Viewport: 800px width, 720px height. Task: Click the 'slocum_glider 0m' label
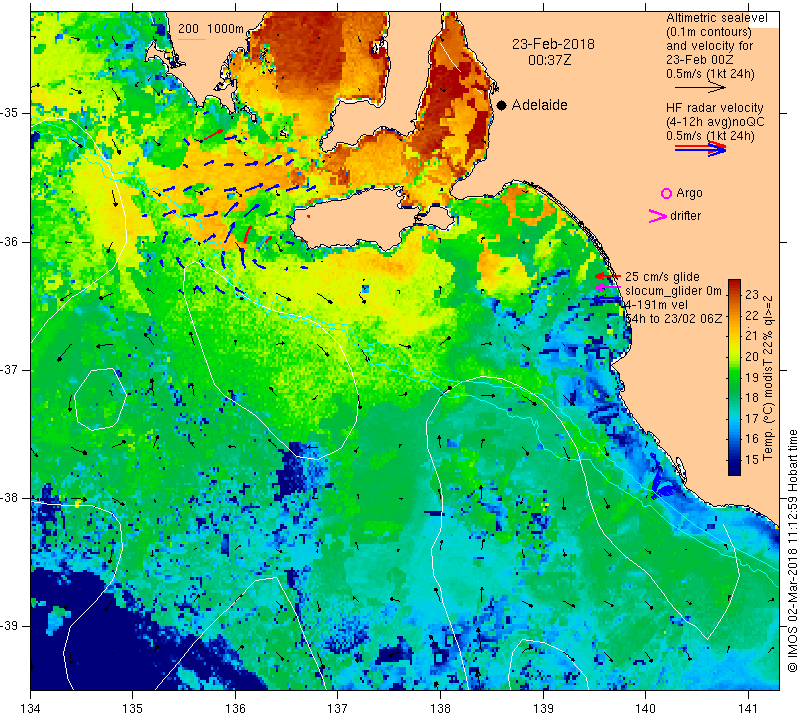[673, 291]
